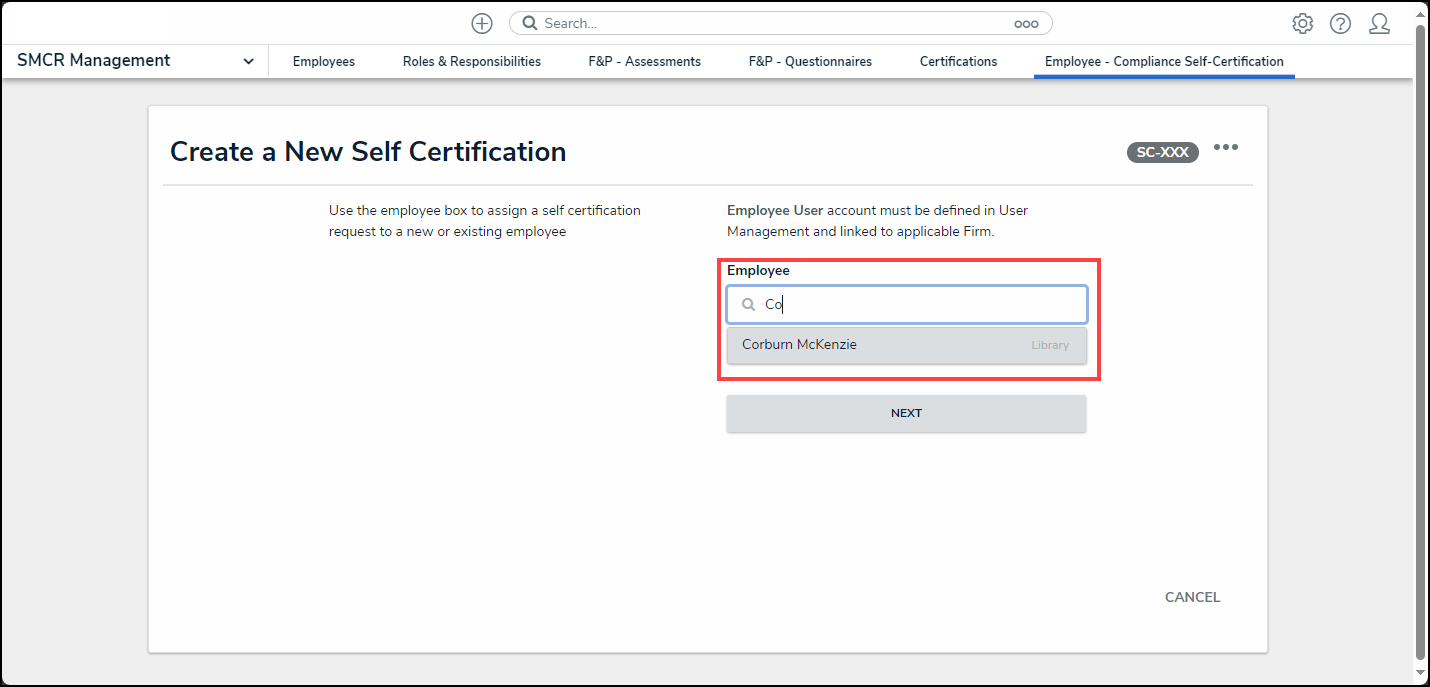Screen dimensions: 1430x687
Task: Click the plus icon to create new
Action: (x=482, y=23)
